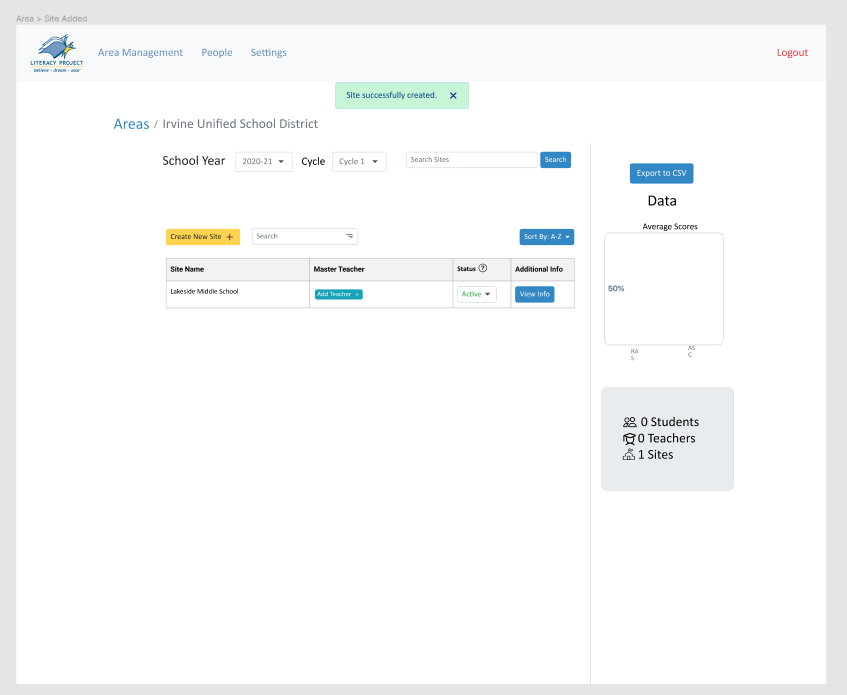The width and height of the screenshot is (847, 695).
Task: Open the Sort By A-Z dropdown
Action: (x=546, y=237)
